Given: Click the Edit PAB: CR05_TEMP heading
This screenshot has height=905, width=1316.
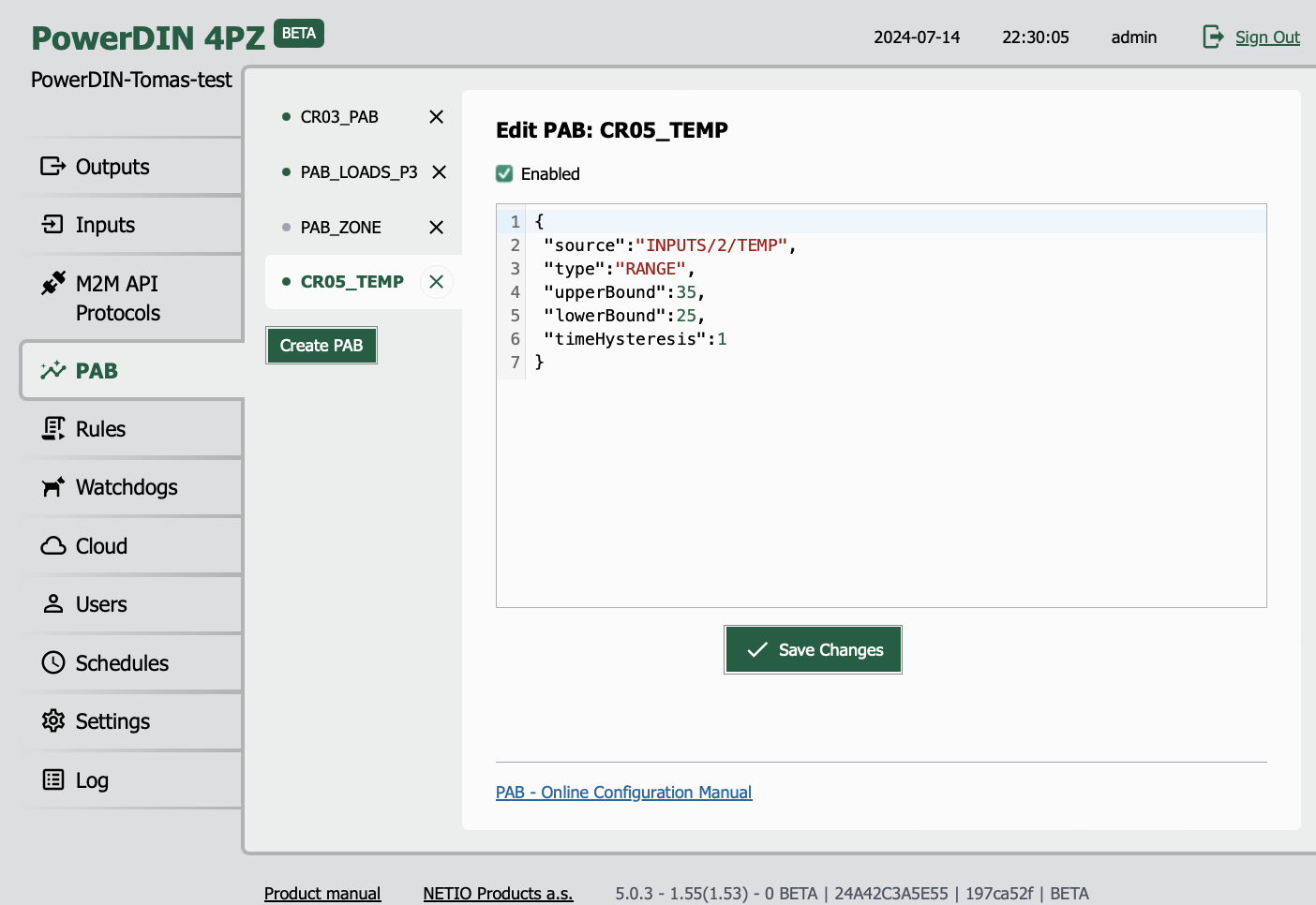Looking at the screenshot, I should point(612,130).
